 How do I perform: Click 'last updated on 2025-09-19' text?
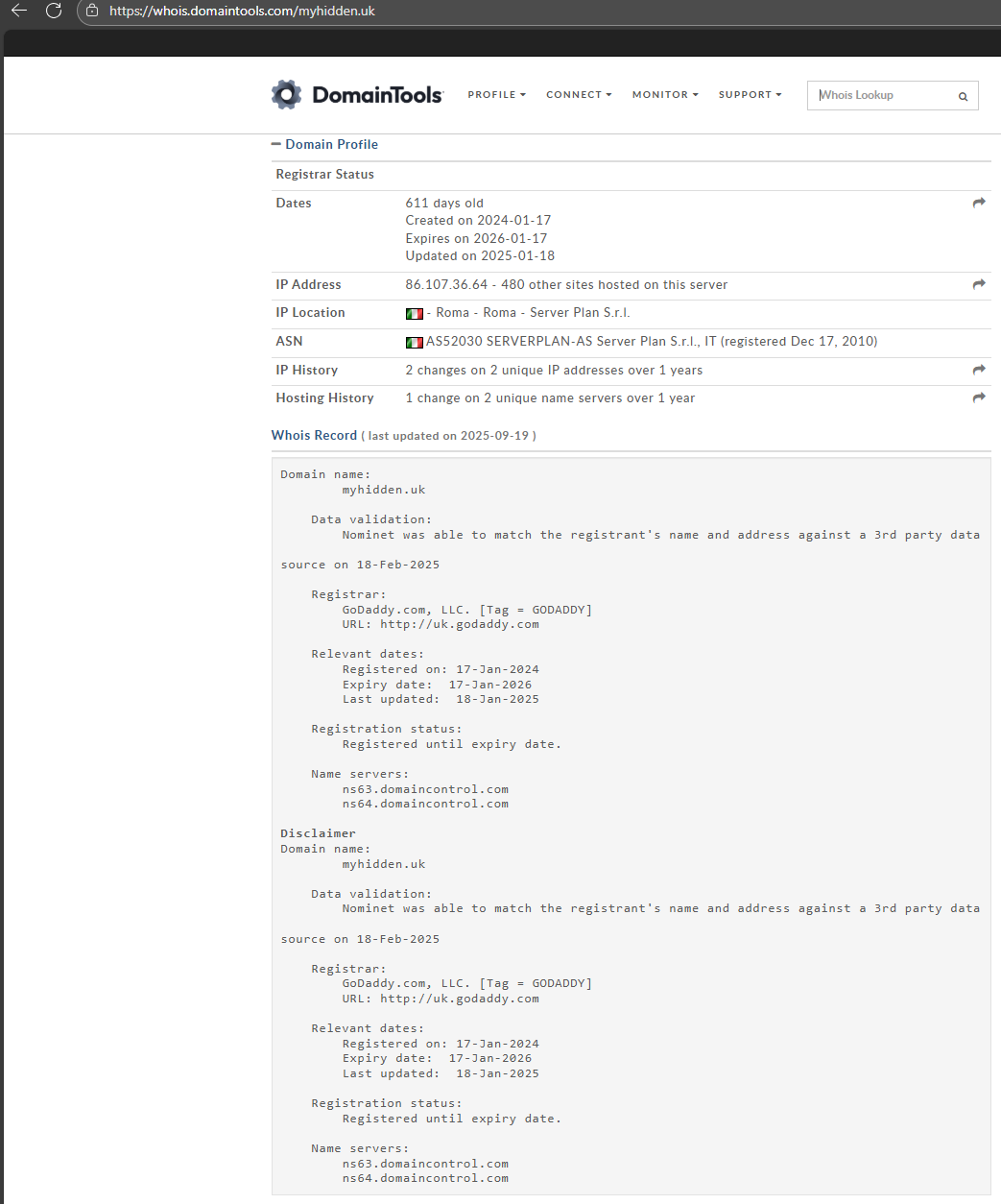(x=448, y=436)
